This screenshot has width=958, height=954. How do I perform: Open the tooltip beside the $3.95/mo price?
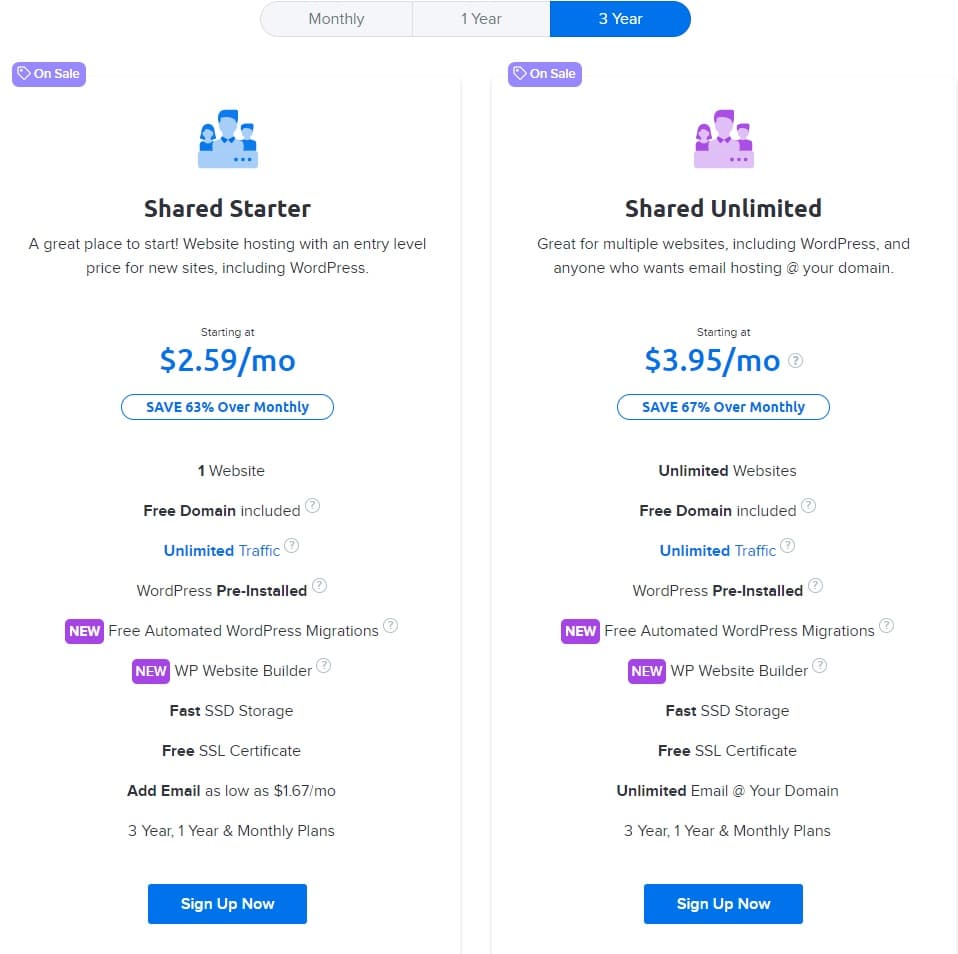(x=795, y=361)
